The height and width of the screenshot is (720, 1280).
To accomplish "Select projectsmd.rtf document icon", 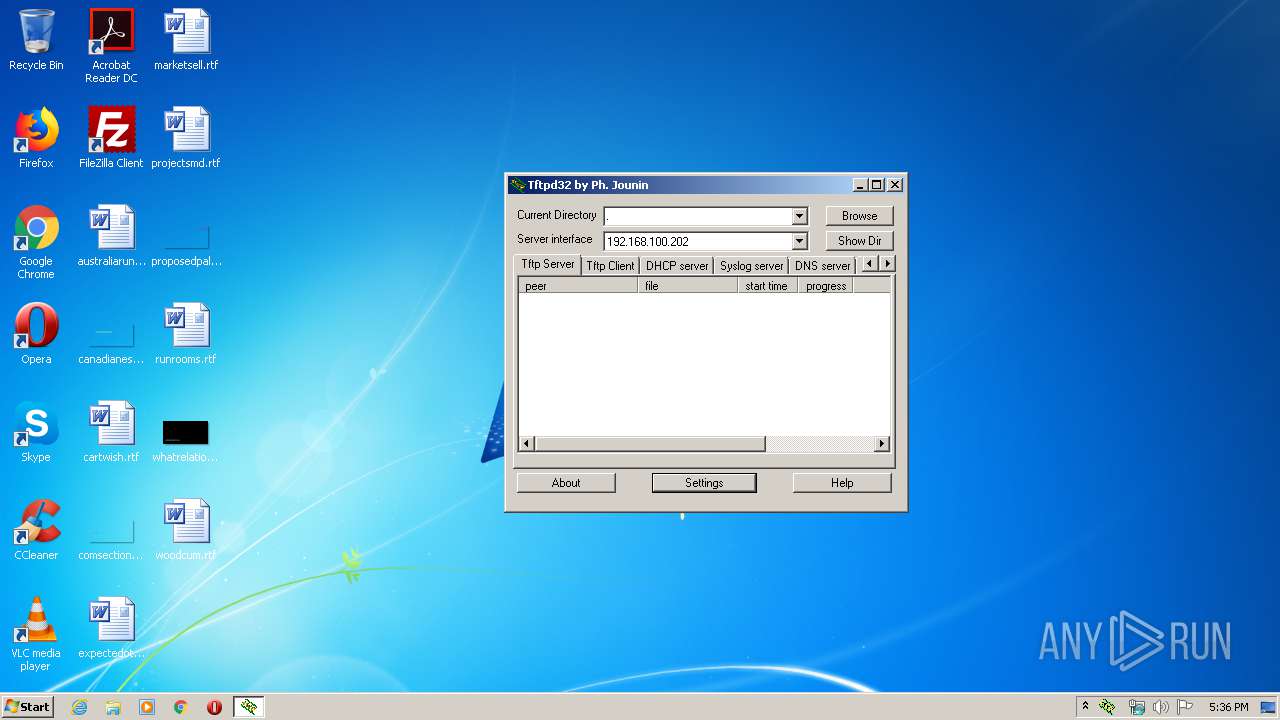I will point(186,139).
